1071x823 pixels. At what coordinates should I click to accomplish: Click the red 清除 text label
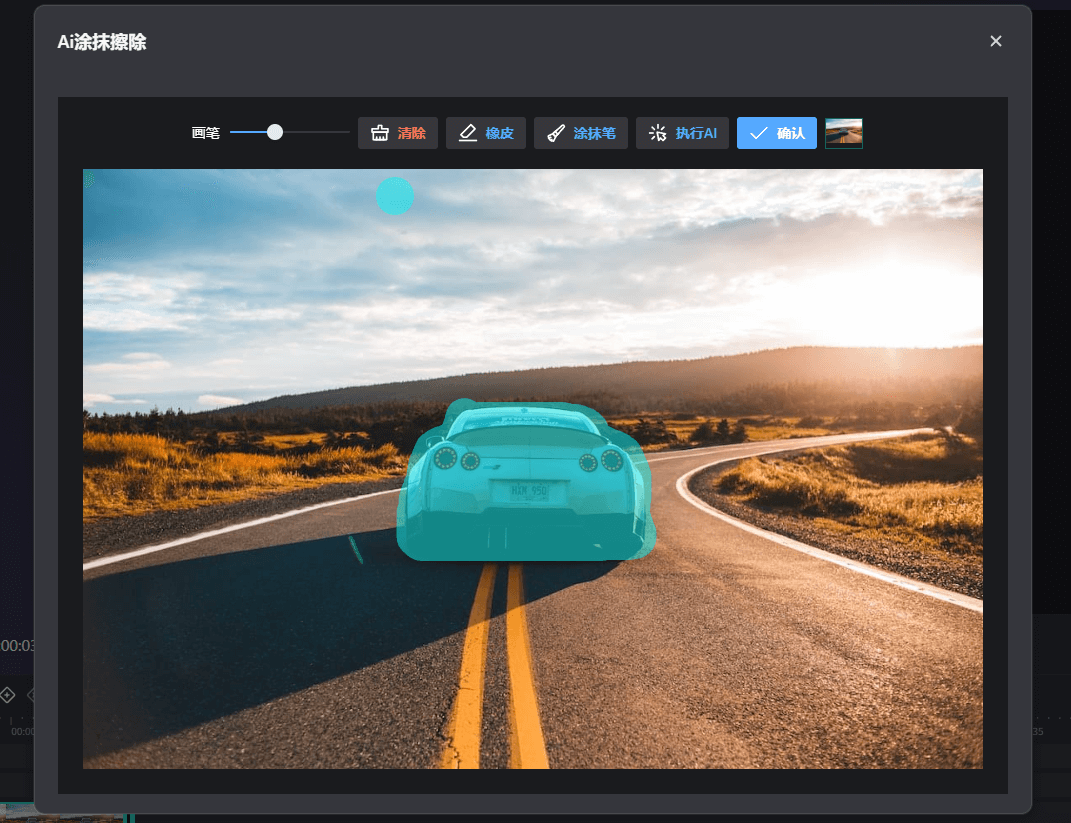pos(411,133)
